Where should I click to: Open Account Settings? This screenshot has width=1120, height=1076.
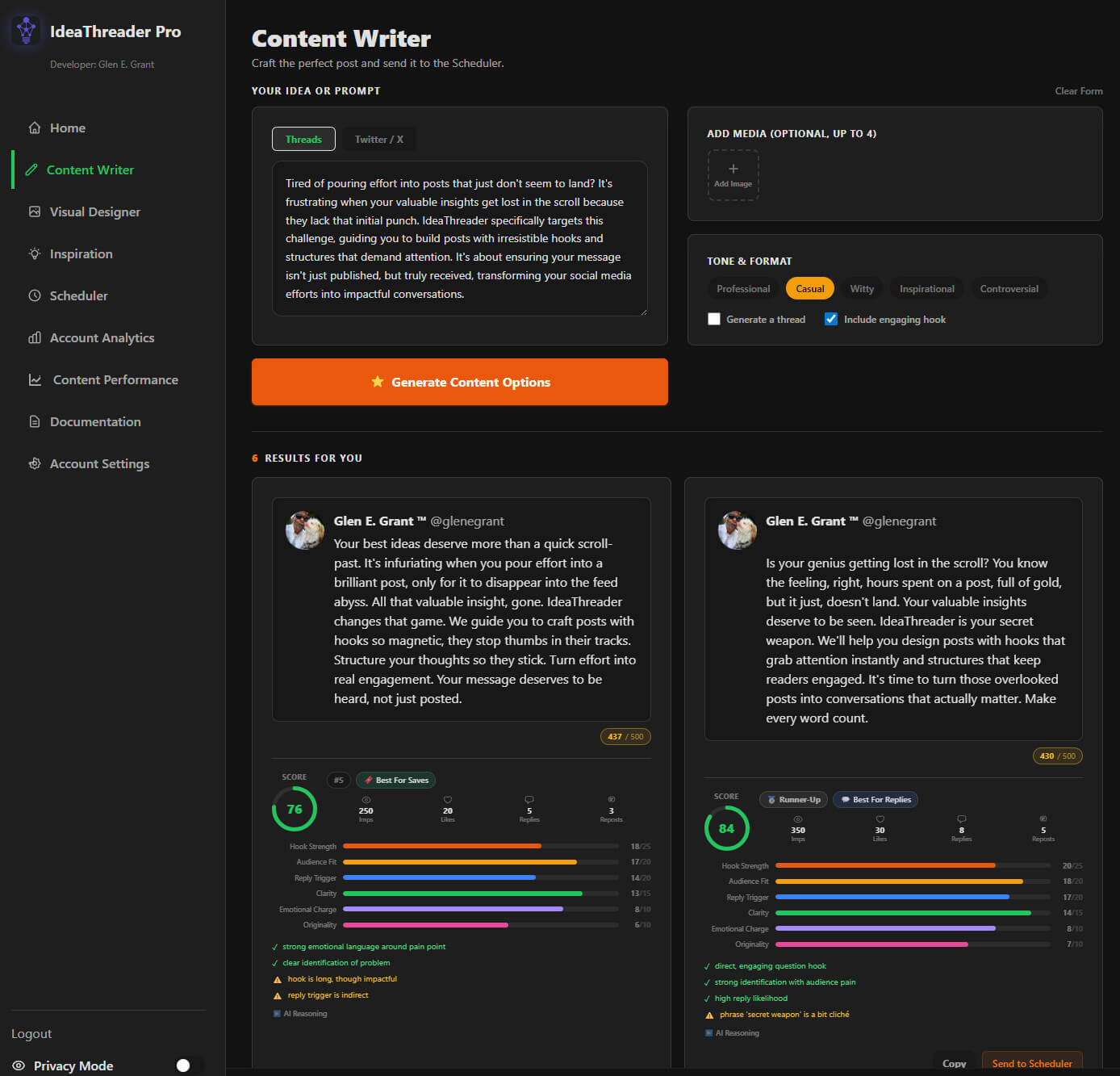click(x=98, y=463)
